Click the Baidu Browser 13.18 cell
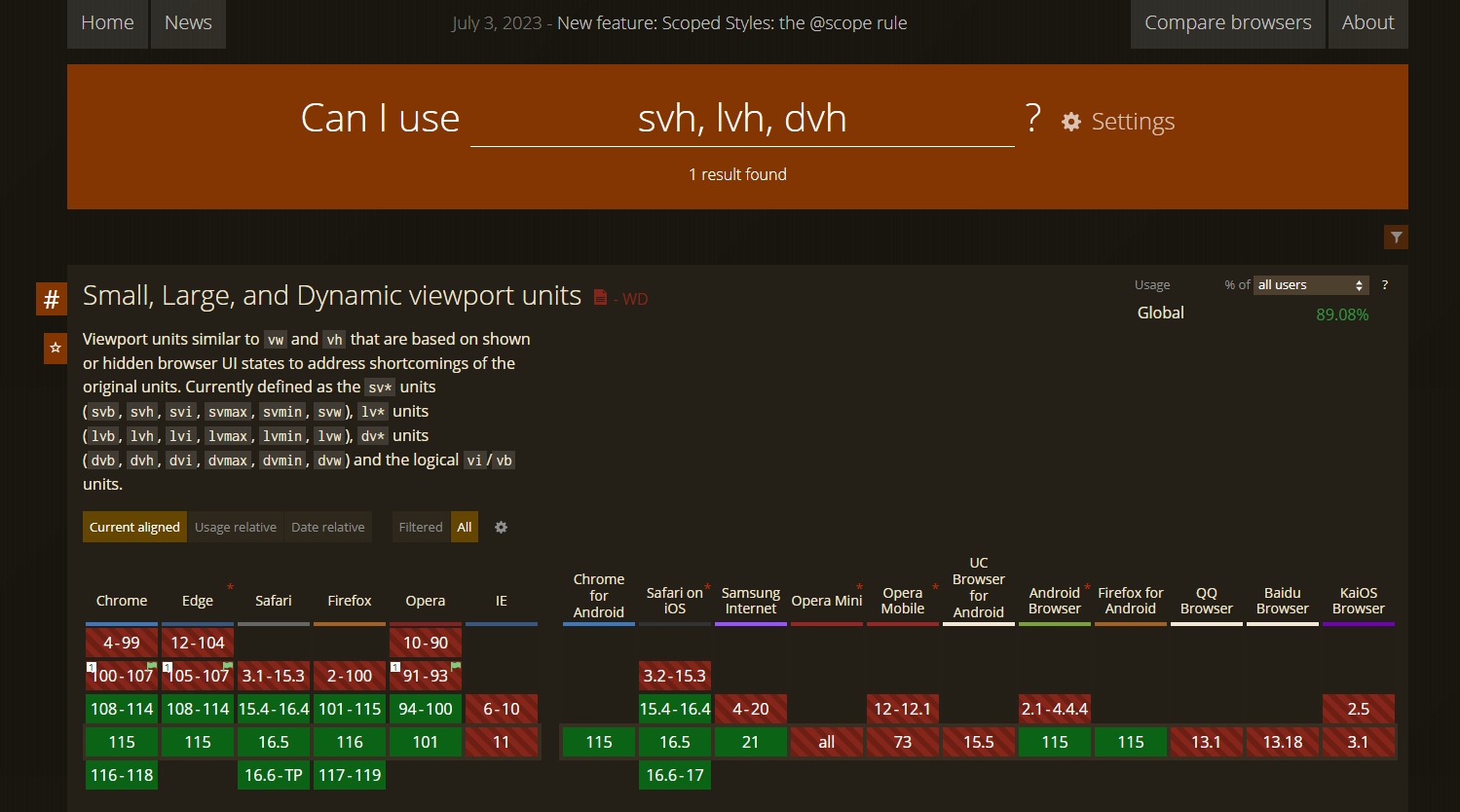The image size is (1460, 812). tap(1283, 742)
